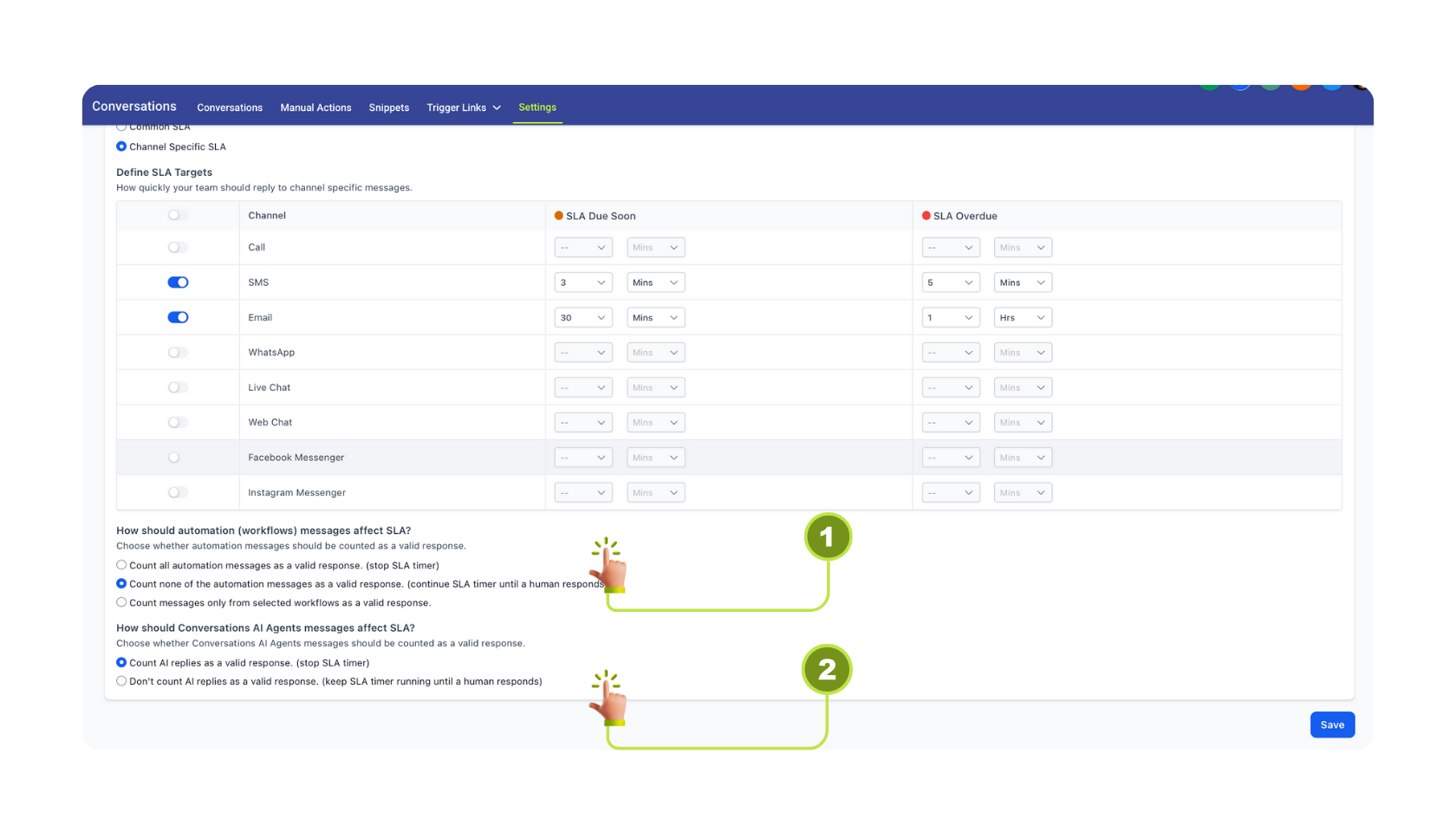Image resolution: width=1456 pixels, height=819 pixels.
Task: Disable the SMS channel SLA toggle
Action: tap(178, 283)
